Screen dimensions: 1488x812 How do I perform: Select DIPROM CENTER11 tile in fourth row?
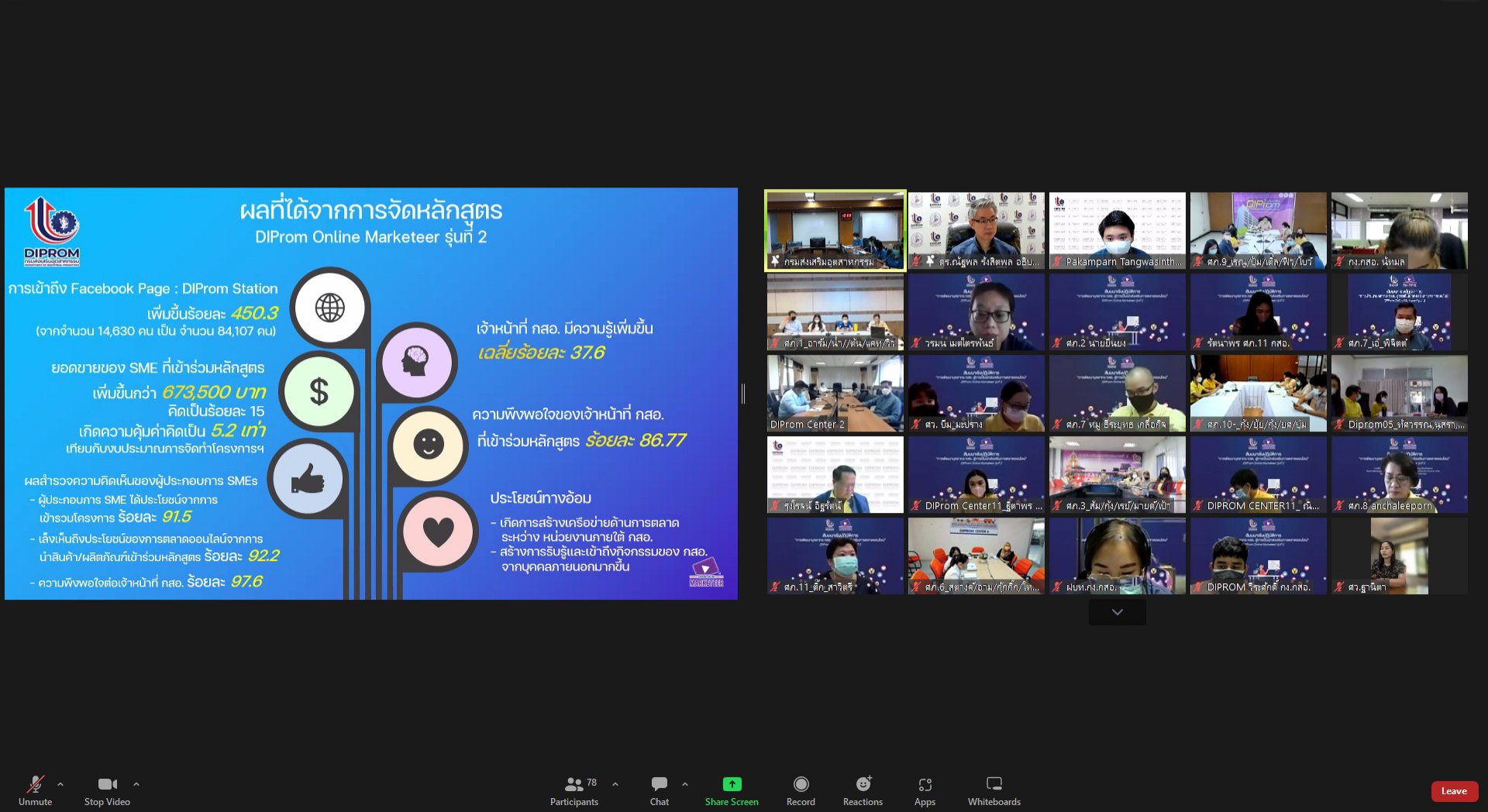(x=1258, y=475)
